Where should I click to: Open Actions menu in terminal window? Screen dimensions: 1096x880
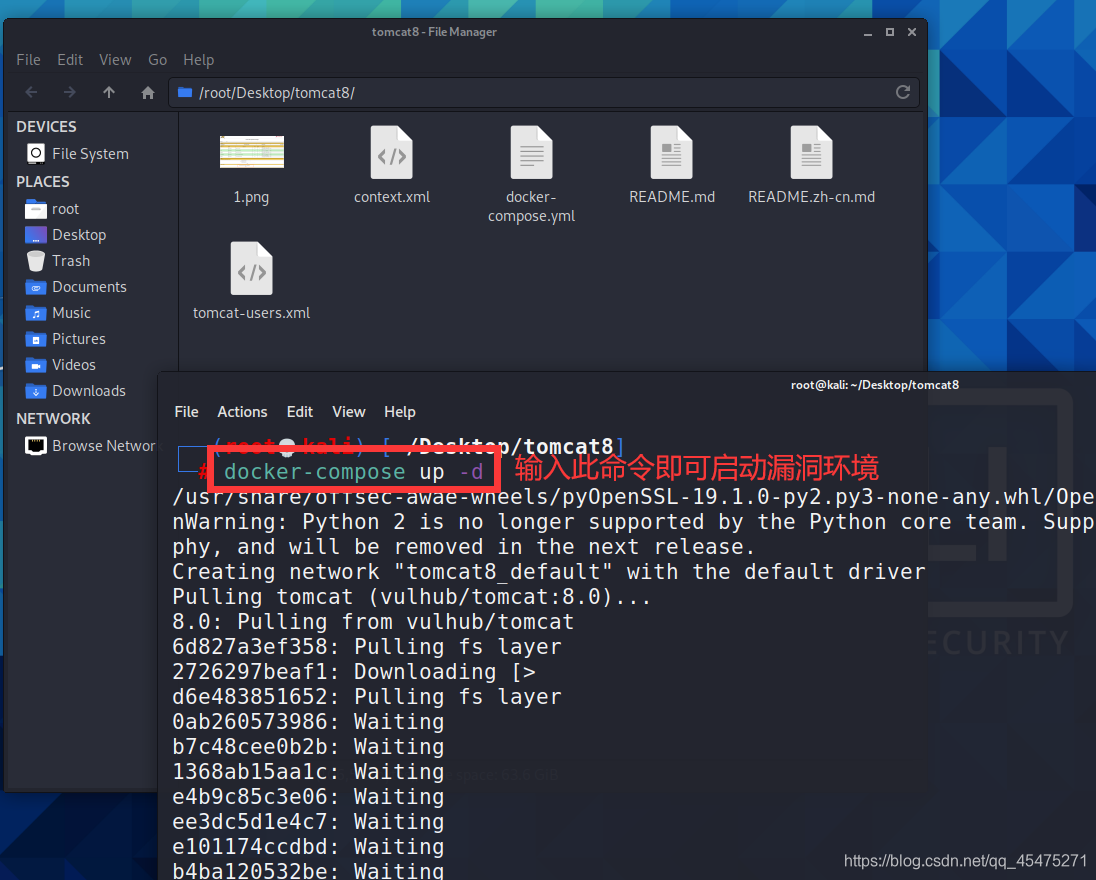(243, 412)
